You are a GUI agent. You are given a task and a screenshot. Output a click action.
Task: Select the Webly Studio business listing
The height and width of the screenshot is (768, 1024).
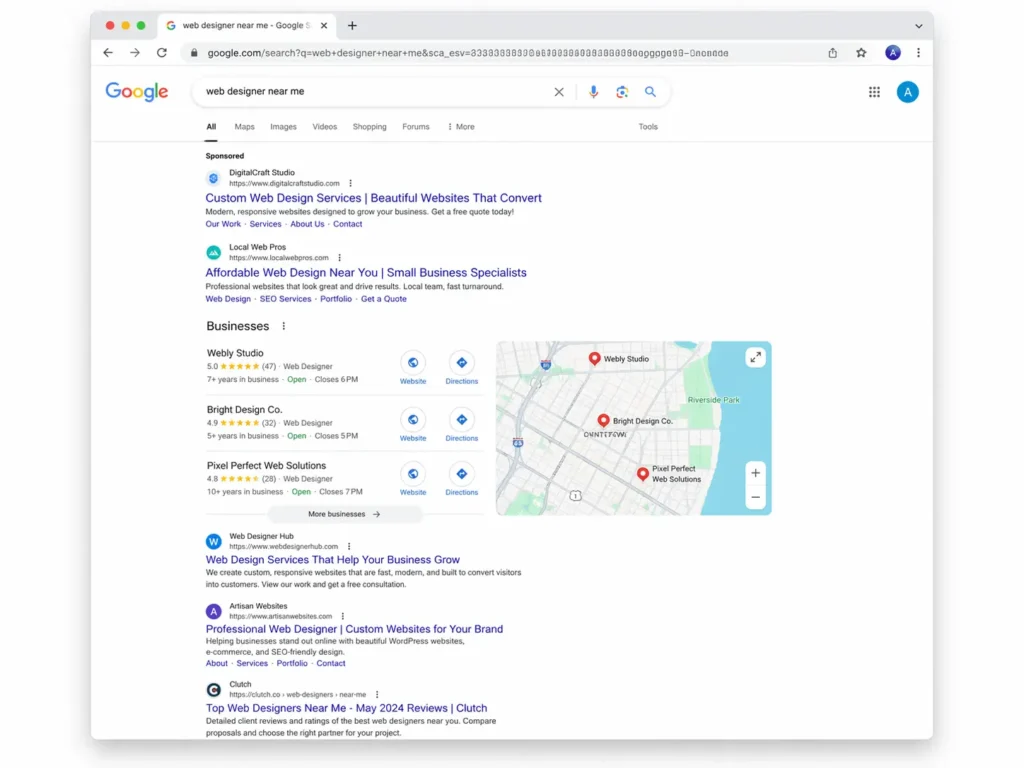[x=235, y=353]
